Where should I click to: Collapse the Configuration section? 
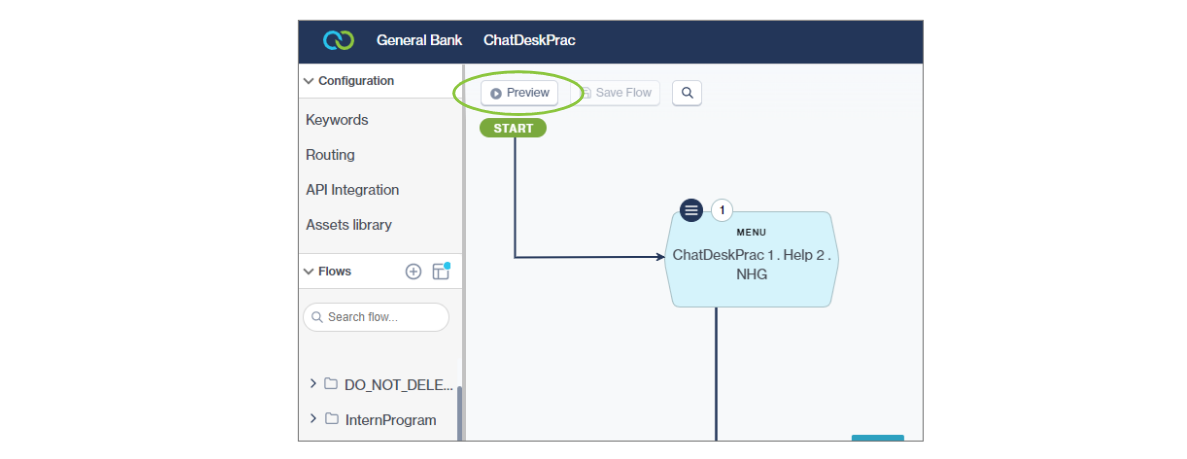tap(309, 81)
